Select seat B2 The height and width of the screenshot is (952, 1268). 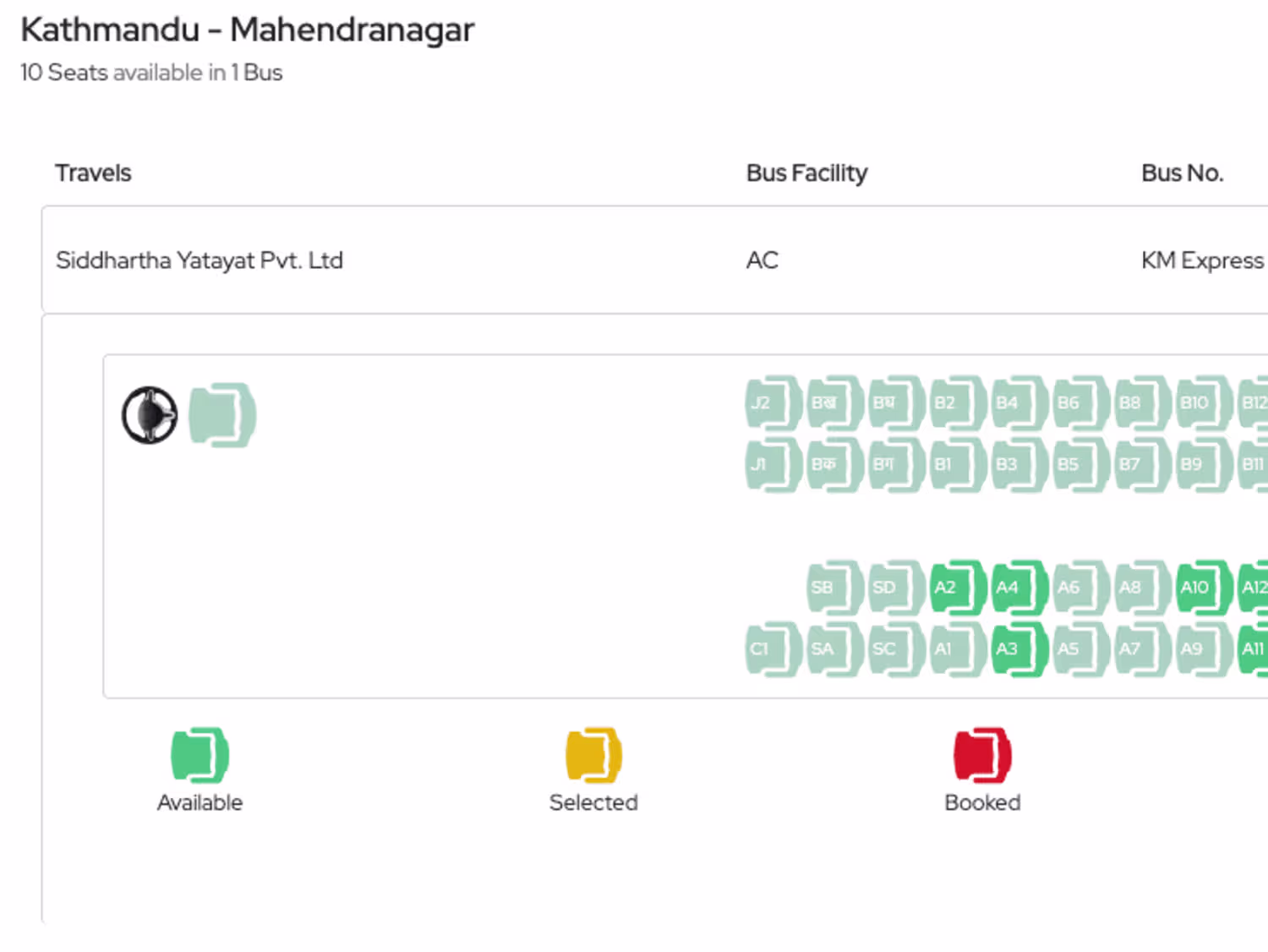[x=957, y=403]
